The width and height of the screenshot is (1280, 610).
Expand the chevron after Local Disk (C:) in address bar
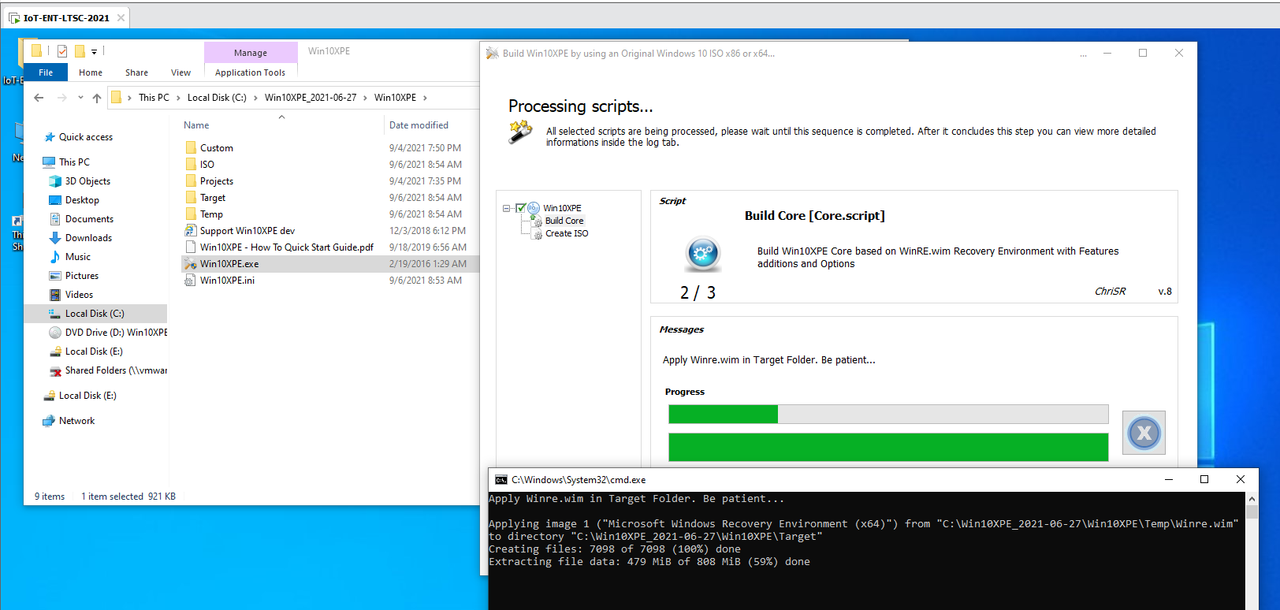pos(255,98)
